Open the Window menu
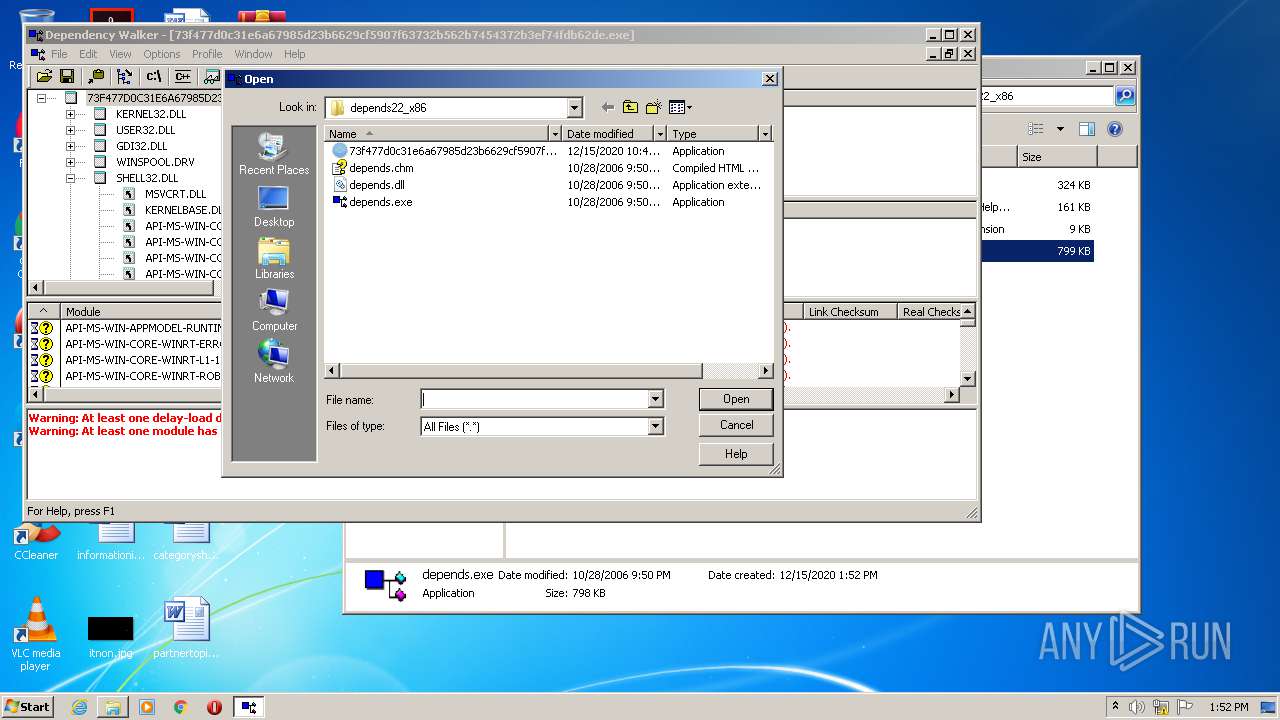Screen dimensions: 1280x720 (x=254, y=54)
